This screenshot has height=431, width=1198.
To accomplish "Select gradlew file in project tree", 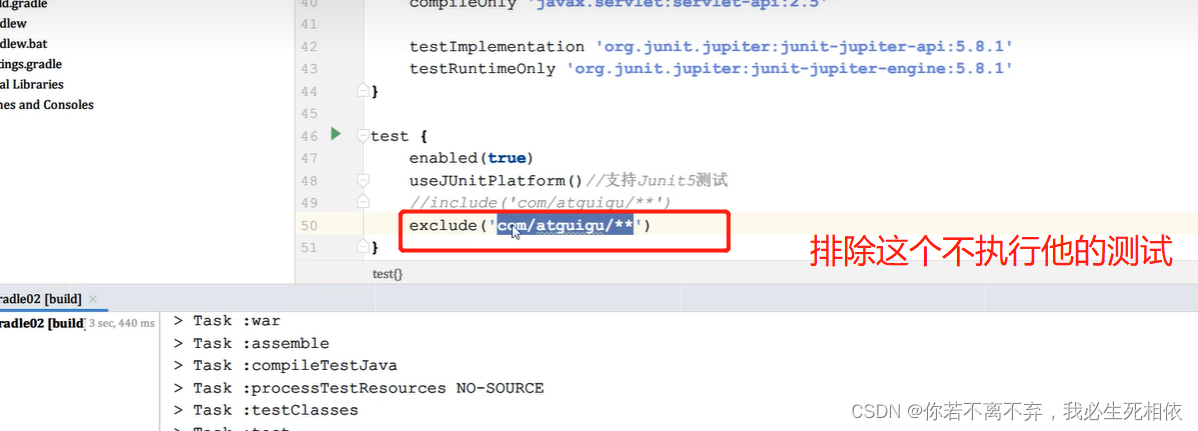I will (13, 24).
